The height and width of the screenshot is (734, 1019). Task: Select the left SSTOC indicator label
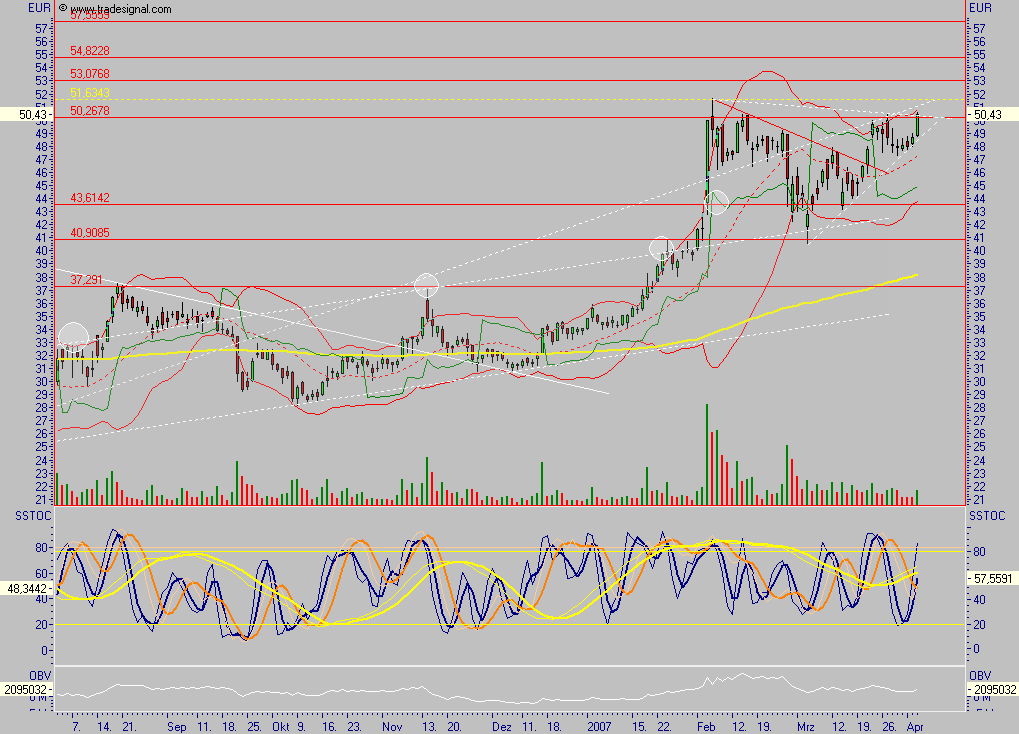pos(33,515)
